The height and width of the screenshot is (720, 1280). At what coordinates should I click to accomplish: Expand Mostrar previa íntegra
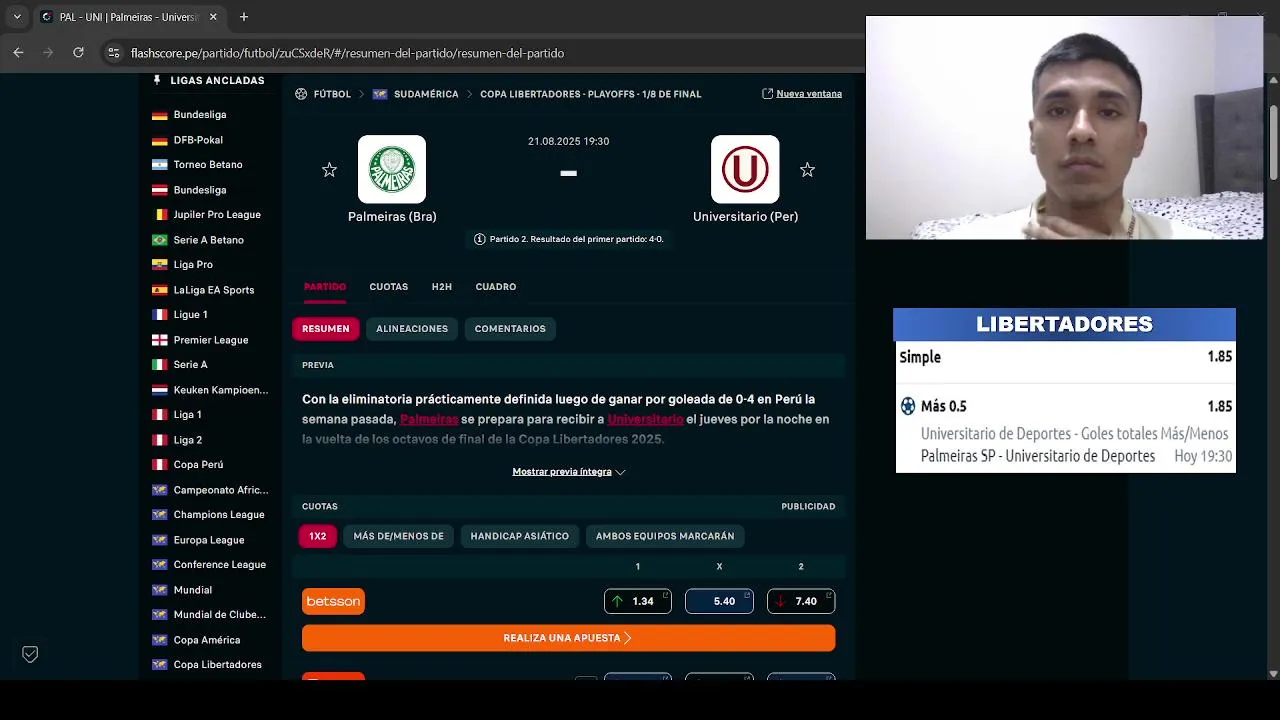pos(569,472)
